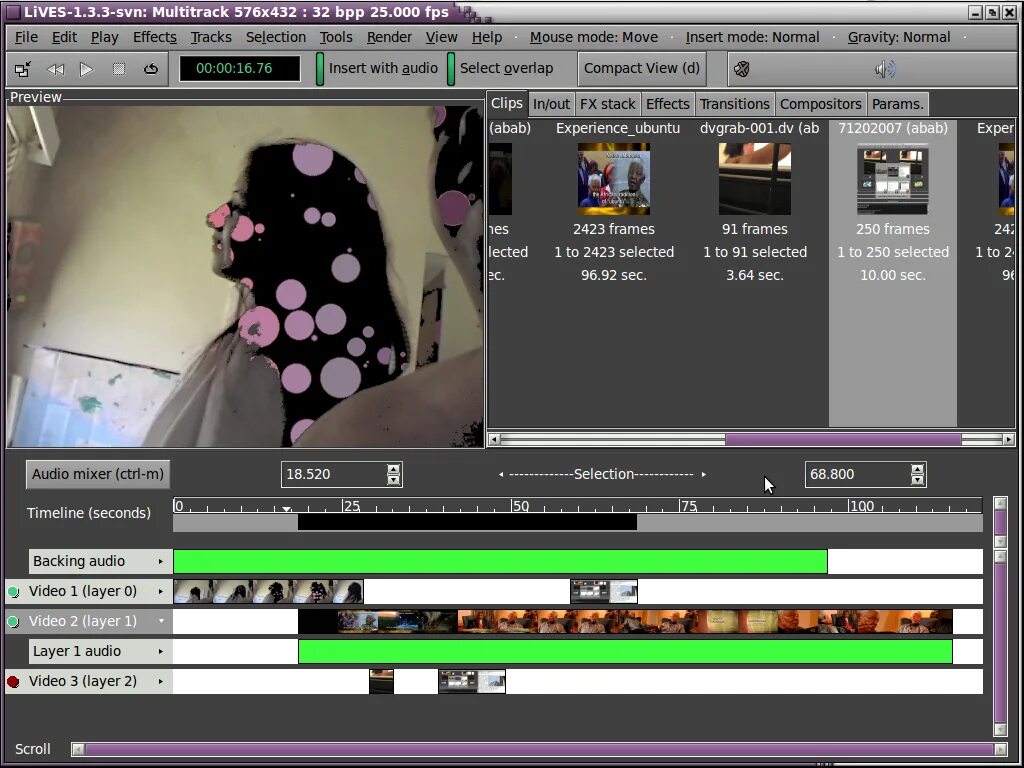Image resolution: width=1024 pixels, height=768 pixels.
Task: Increase the selection end value stepper
Action: (x=917, y=469)
